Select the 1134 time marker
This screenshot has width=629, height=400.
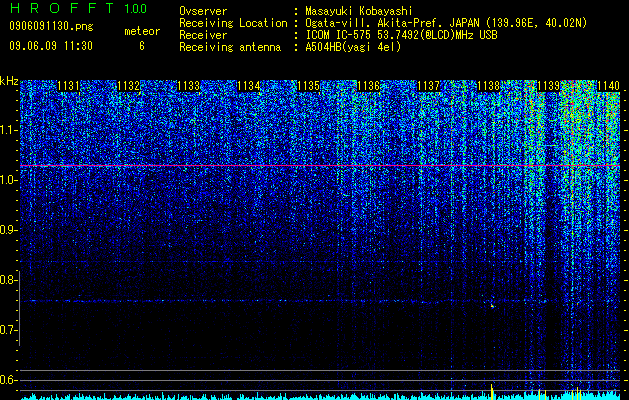point(249,86)
